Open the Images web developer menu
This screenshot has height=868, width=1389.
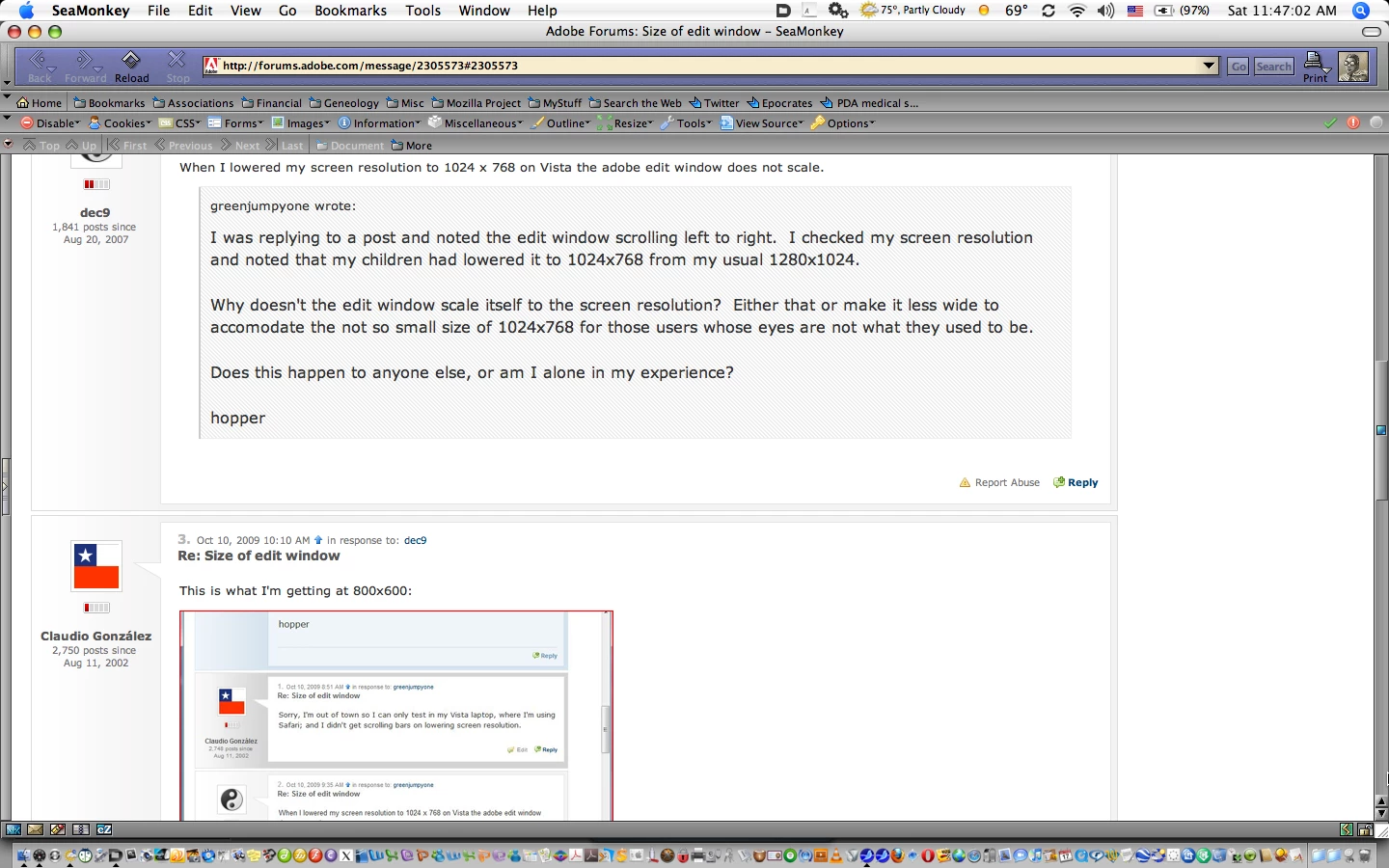[x=301, y=123]
